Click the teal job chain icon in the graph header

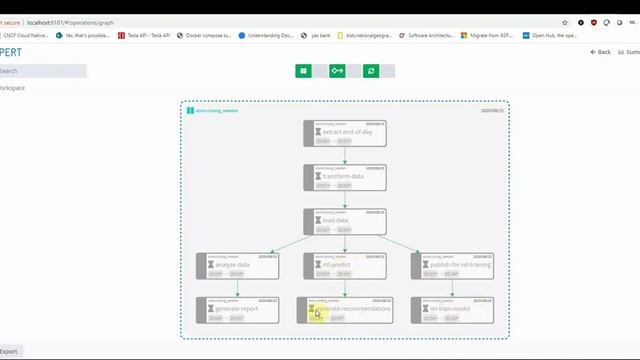(x=190, y=111)
